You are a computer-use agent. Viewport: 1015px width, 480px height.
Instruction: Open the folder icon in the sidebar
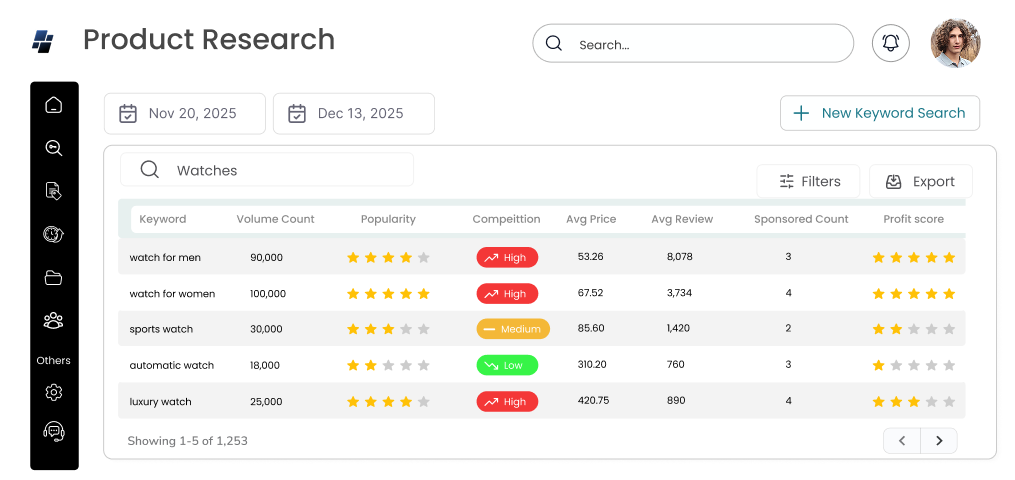[54, 277]
